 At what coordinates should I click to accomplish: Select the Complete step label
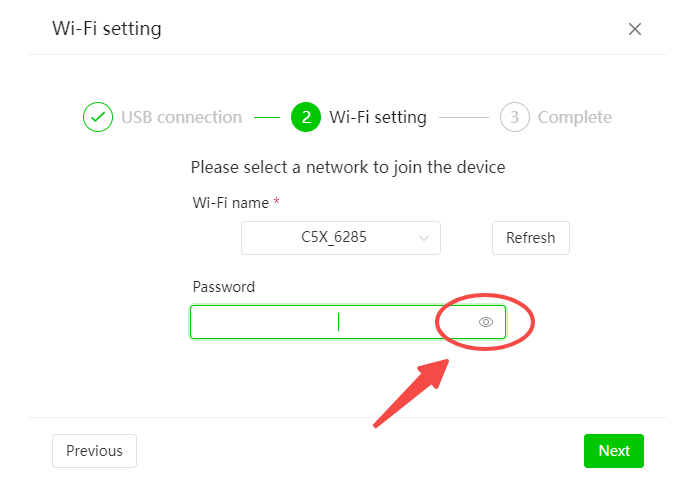click(x=574, y=117)
